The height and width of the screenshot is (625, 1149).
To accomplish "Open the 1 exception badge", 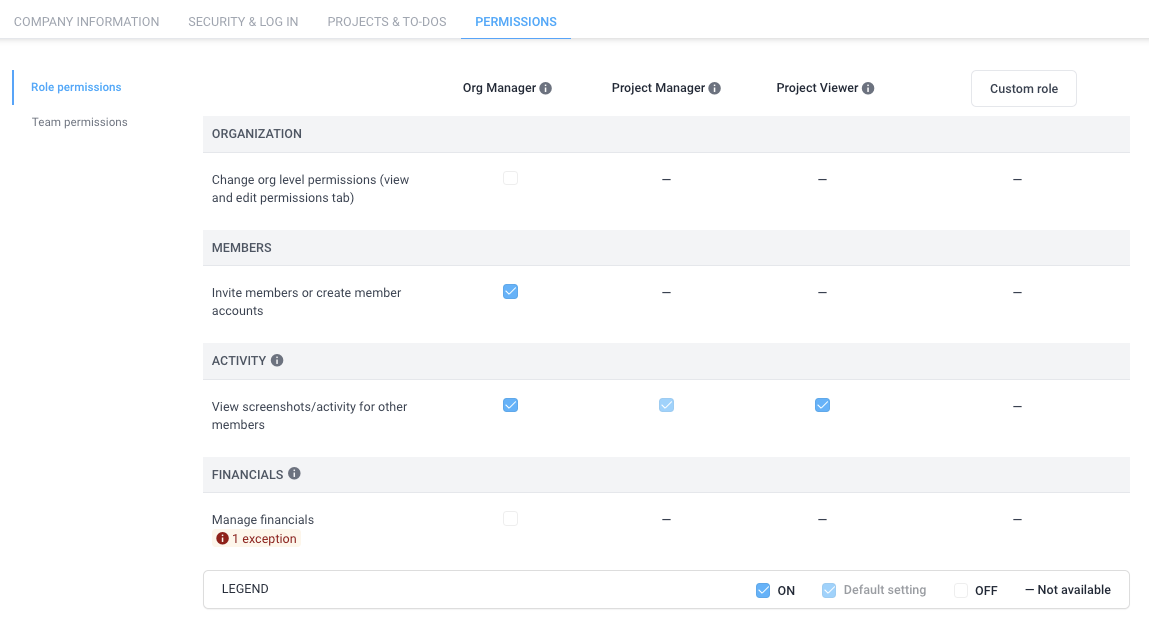I will click(256, 539).
